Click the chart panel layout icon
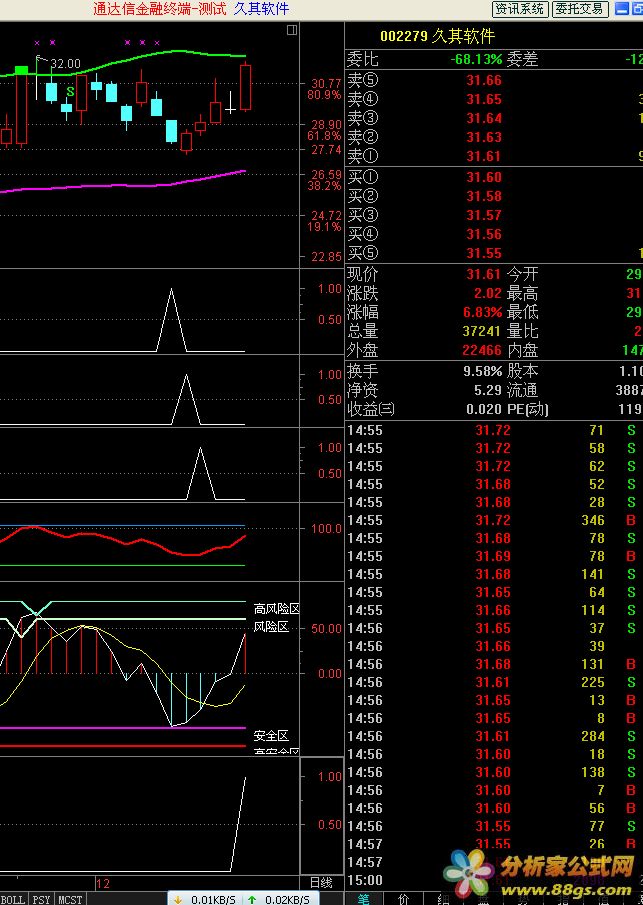Viewport: 643px width, 905px height. tap(292, 29)
